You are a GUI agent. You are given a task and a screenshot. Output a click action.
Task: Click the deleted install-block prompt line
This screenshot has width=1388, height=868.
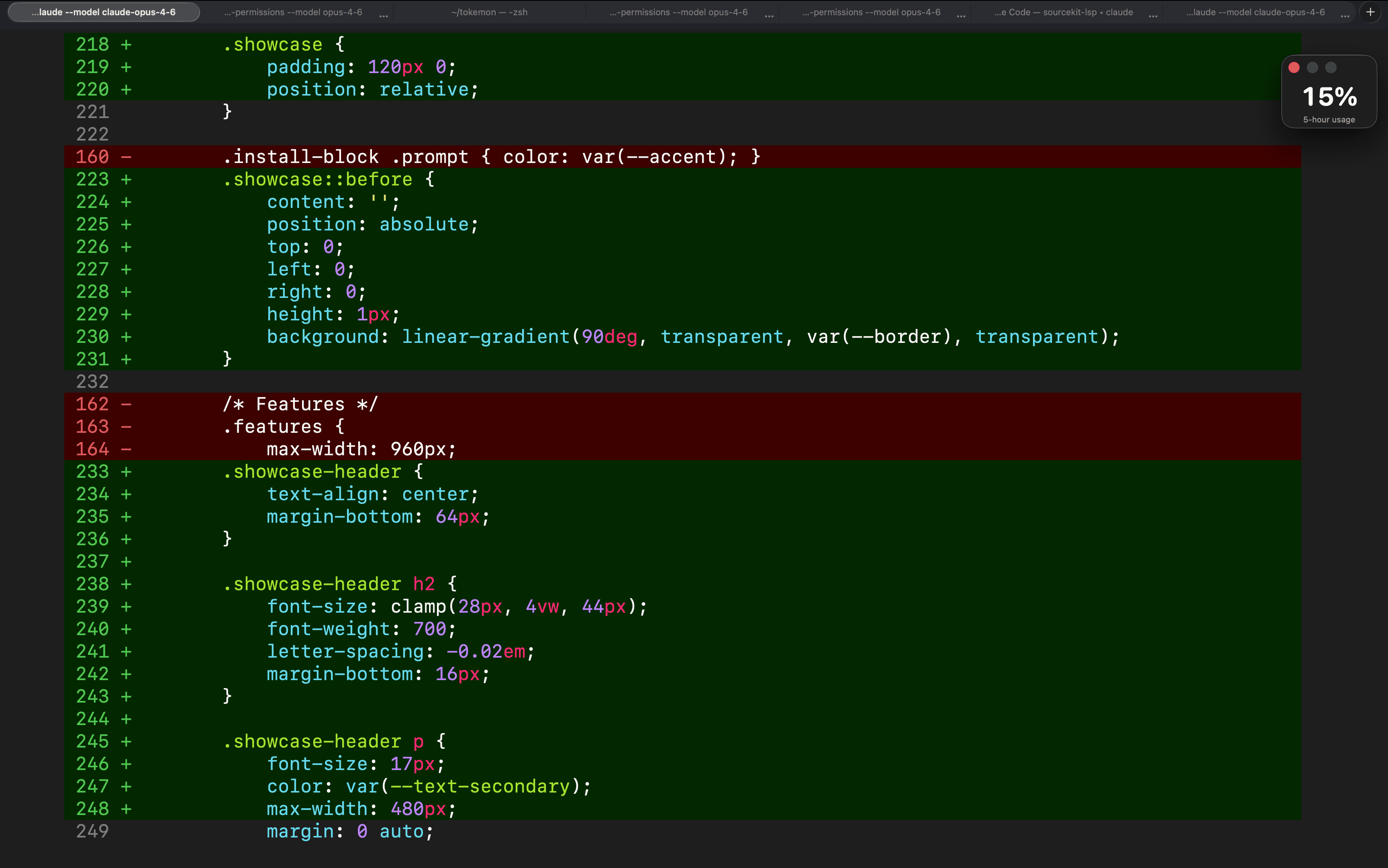coord(491,156)
